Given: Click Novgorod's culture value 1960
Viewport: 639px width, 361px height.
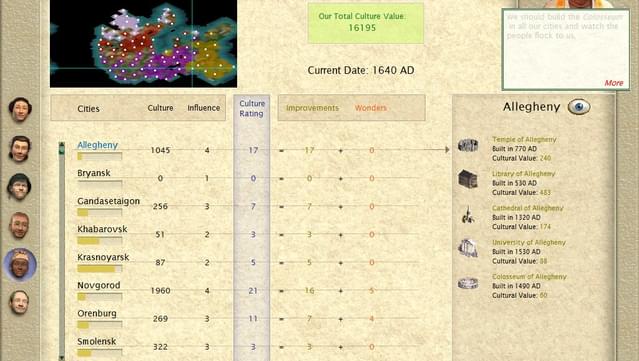Looking at the screenshot, I should click(x=160, y=291).
